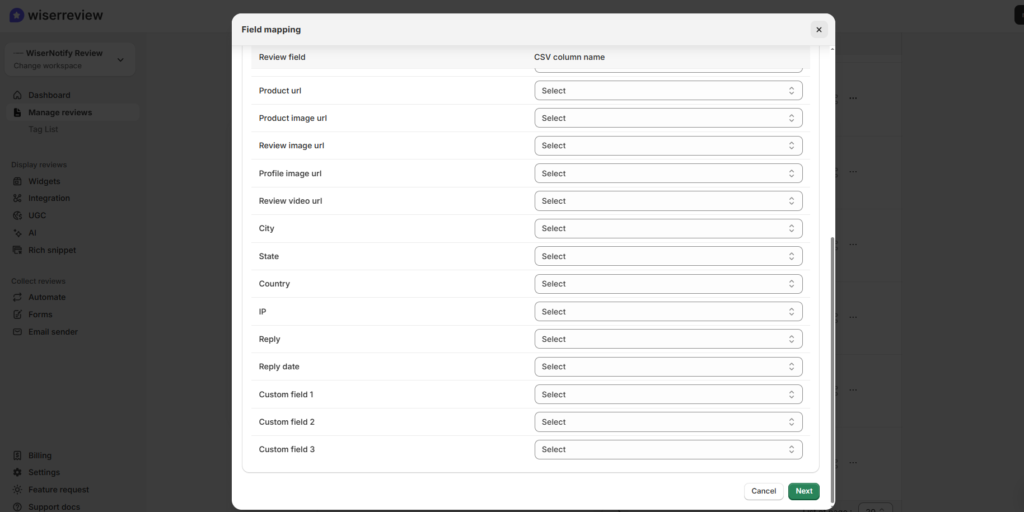Viewport: 1024px width, 512px height.
Task: Expand the Country column select
Action: pyautogui.click(x=668, y=284)
